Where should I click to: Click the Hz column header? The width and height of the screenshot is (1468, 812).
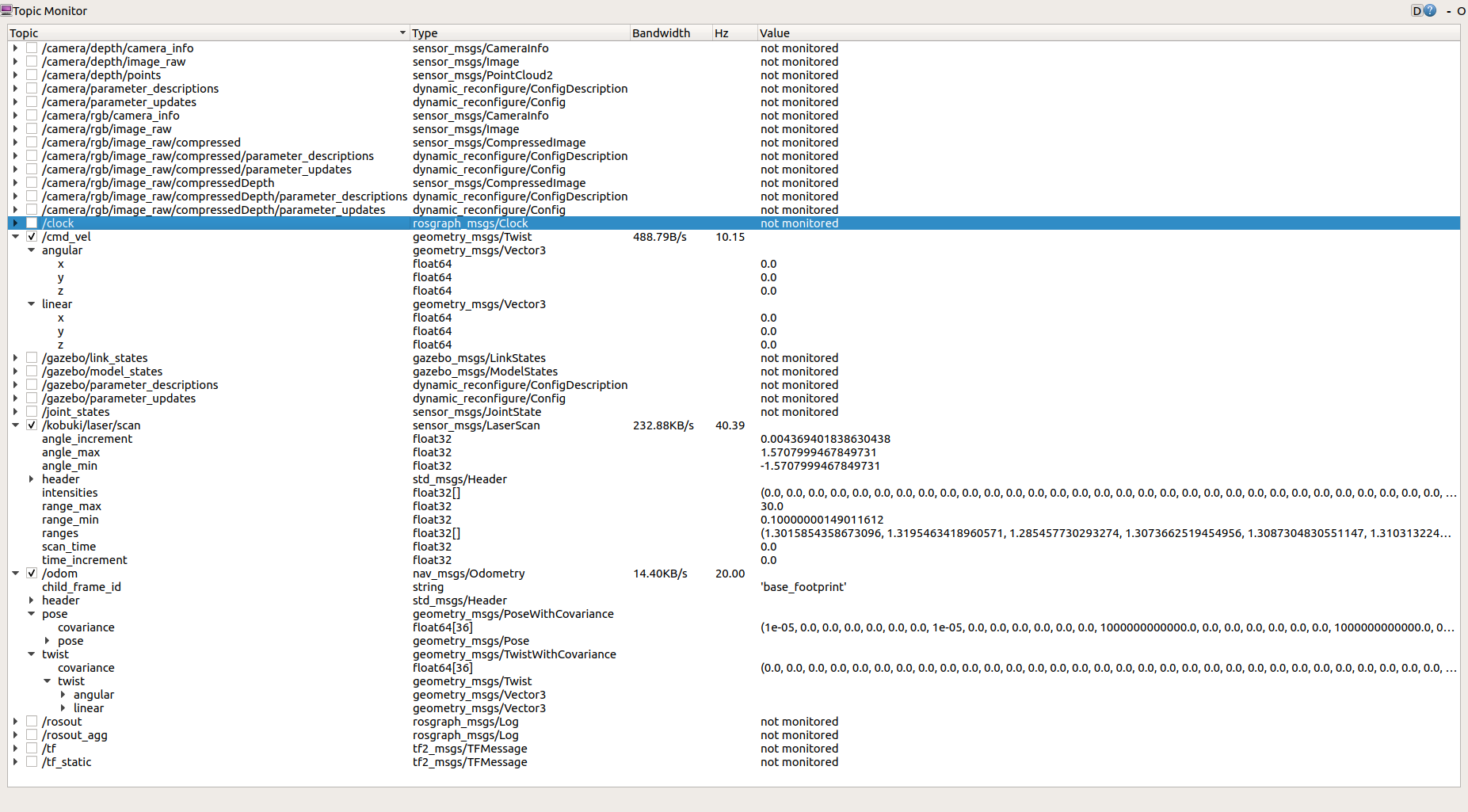[x=722, y=33]
